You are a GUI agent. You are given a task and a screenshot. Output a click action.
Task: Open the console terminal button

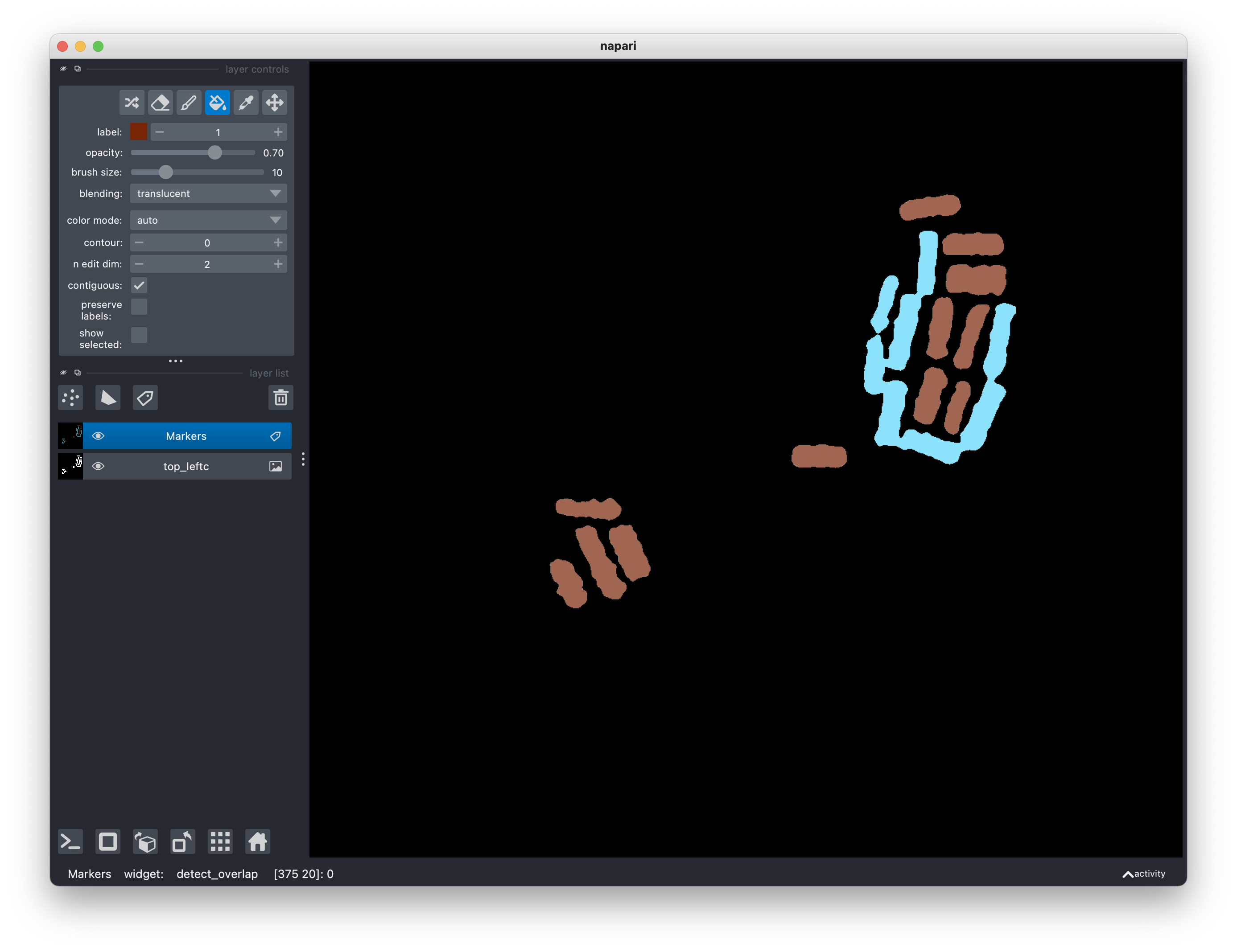[x=70, y=841]
